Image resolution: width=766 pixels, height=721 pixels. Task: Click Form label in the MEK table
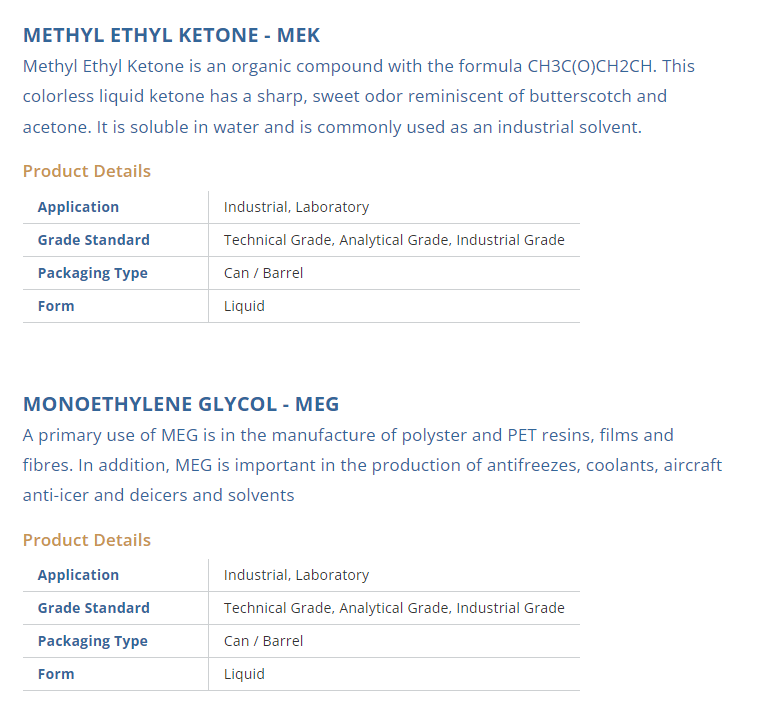tap(56, 306)
